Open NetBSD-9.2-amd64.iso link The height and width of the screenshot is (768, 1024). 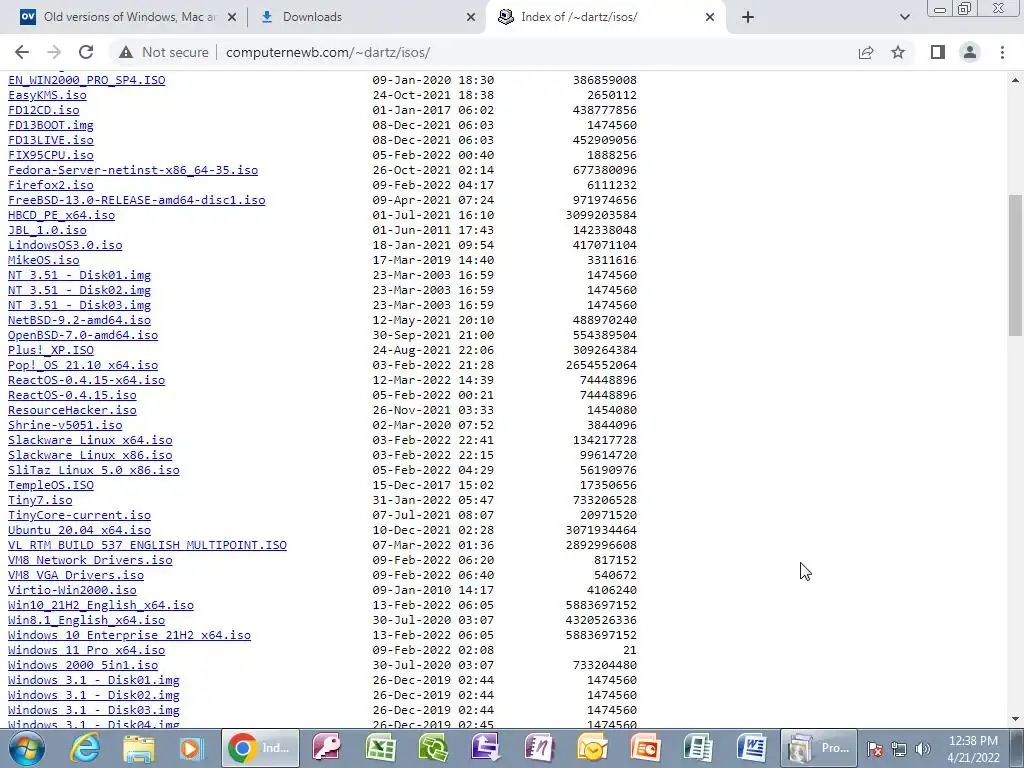tap(79, 320)
